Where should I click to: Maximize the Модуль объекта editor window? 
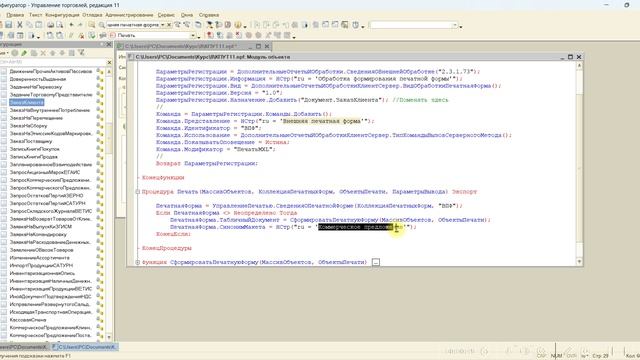[x=570, y=57]
